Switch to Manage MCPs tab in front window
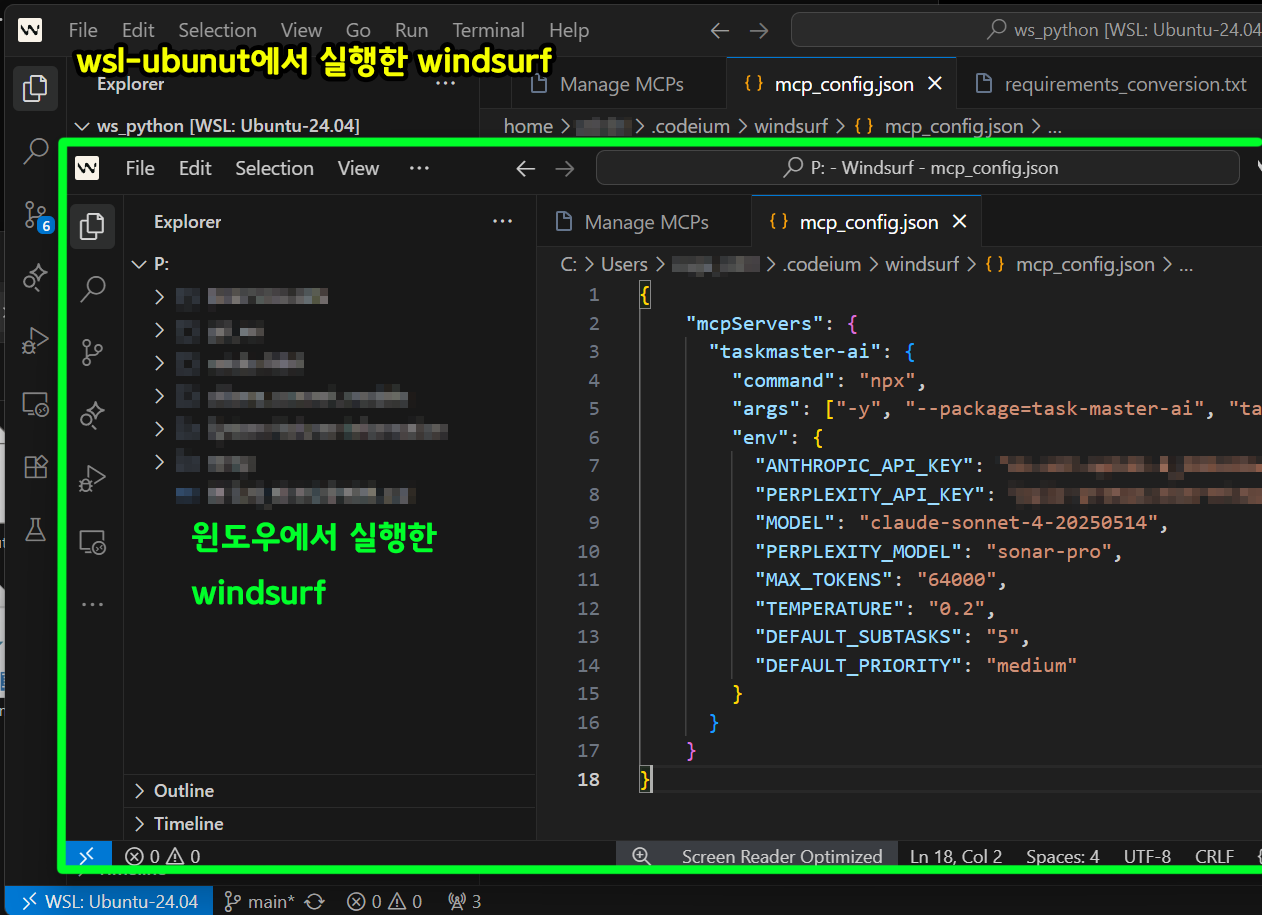Screen dimensions: 1262x915 coord(644,222)
